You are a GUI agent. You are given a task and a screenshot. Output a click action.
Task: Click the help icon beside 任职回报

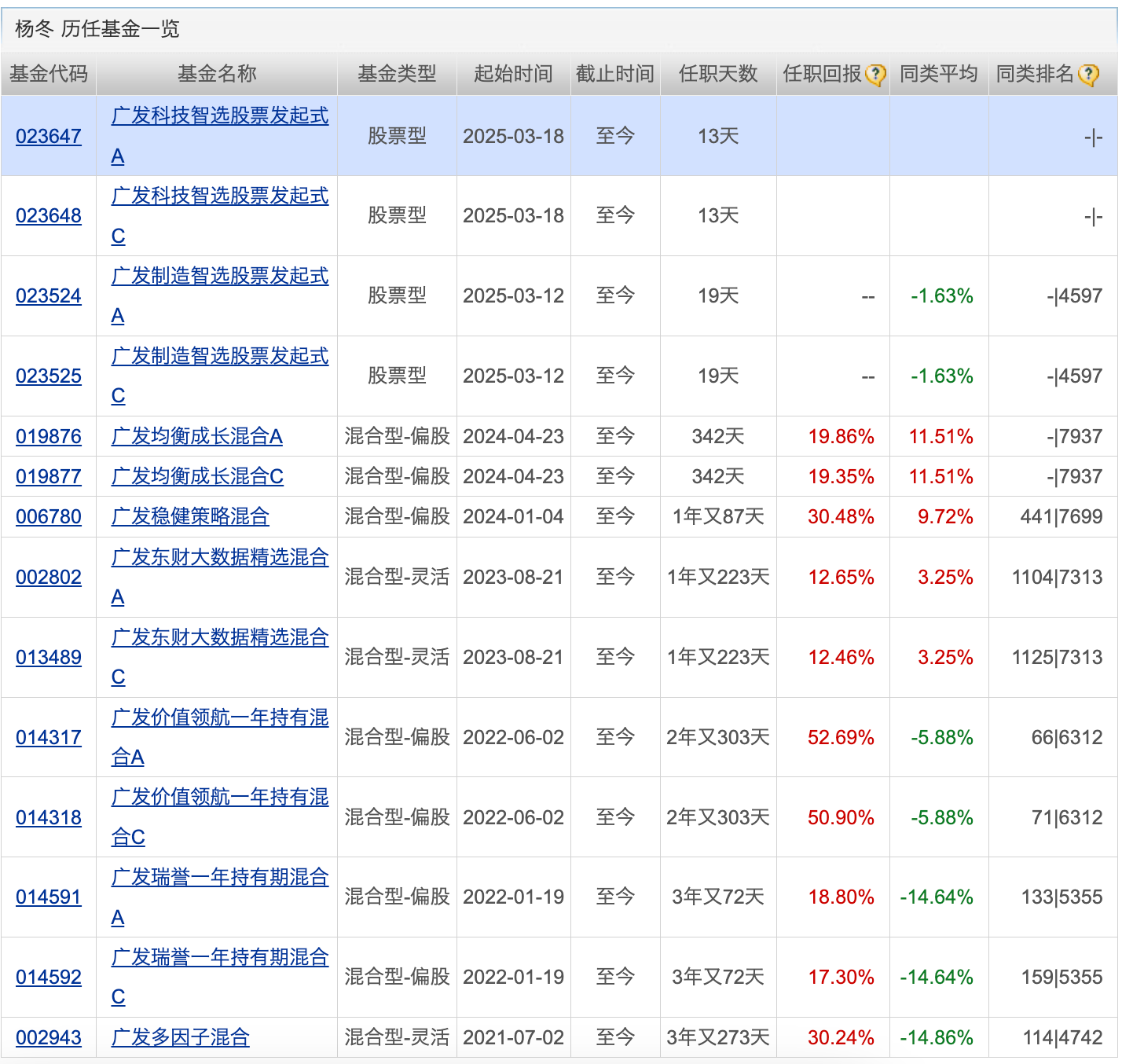[x=875, y=75]
